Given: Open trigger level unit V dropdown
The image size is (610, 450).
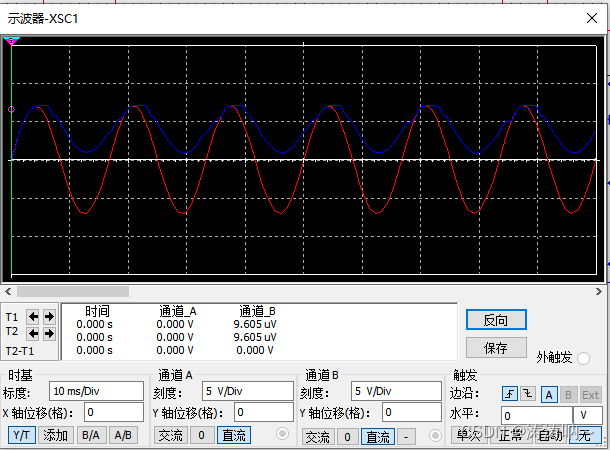Looking at the screenshot, I should 587,415.
